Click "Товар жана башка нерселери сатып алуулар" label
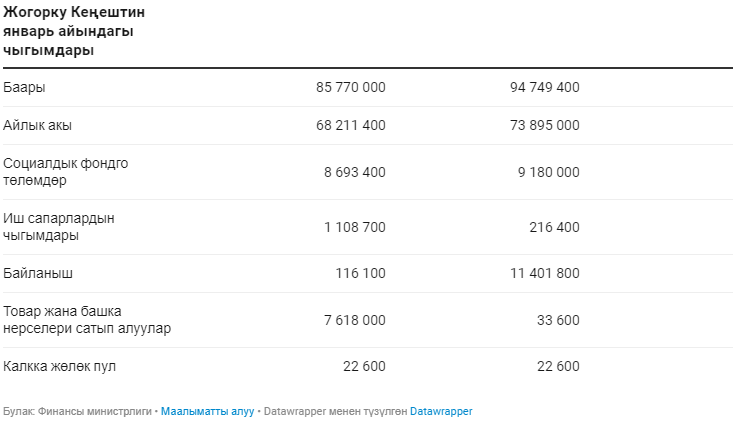Screen dimensions: 738x422 87,320
